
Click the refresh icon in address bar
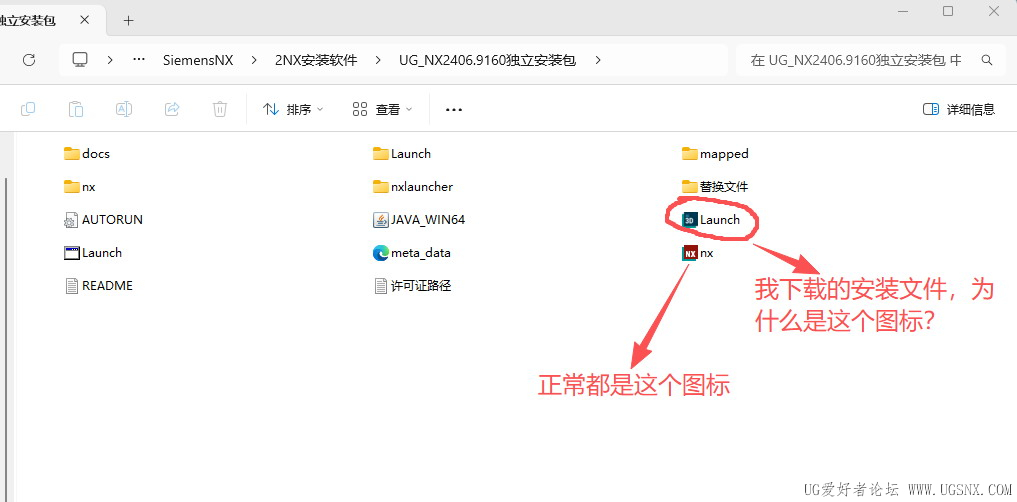click(29, 60)
